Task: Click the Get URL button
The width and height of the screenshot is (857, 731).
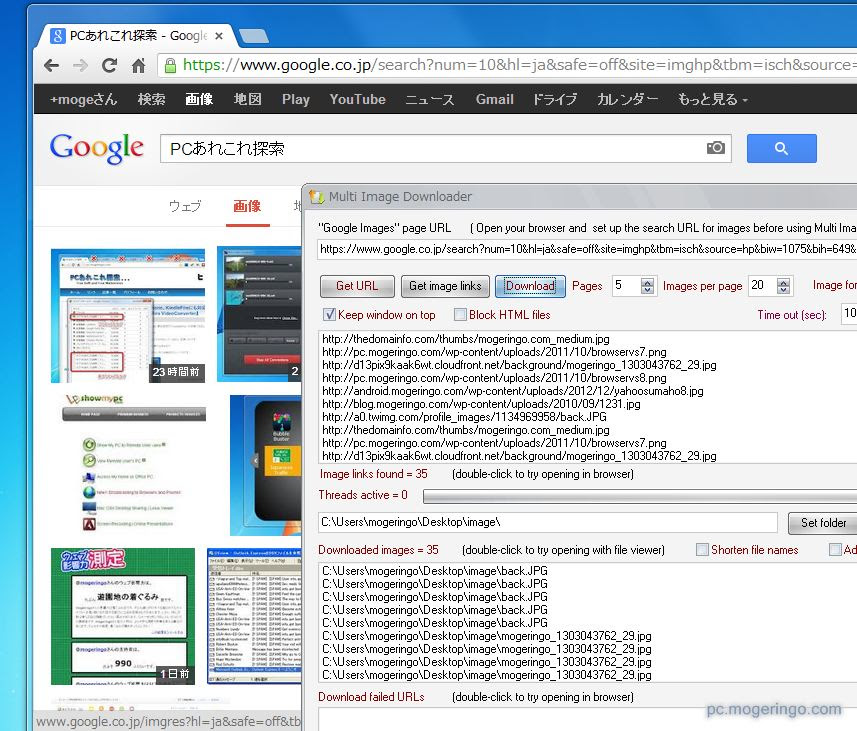Action: click(357, 286)
